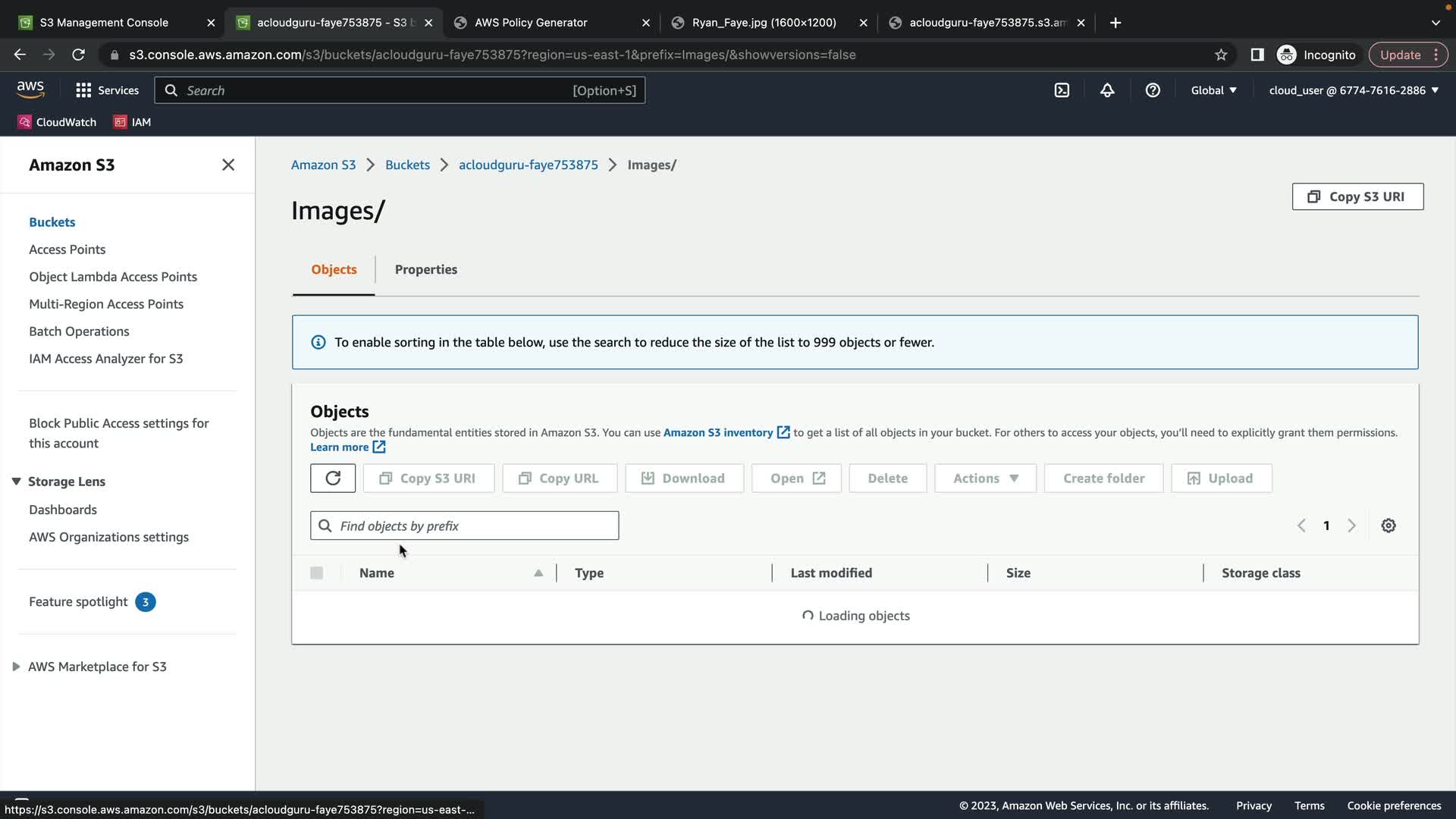Open acloudguru-faye753875 breadcrumb link
The height and width of the screenshot is (819, 1456).
[x=529, y=165]
